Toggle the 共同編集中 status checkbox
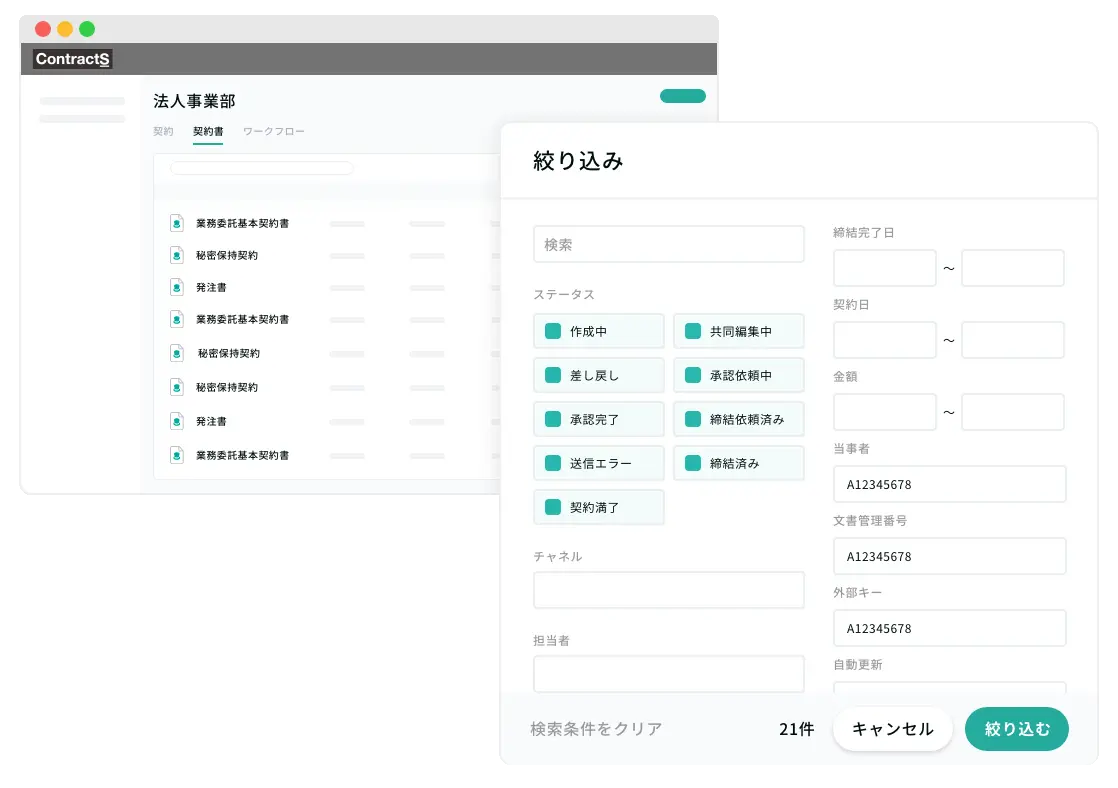1118x788 pixels. (x=692, y=331)
